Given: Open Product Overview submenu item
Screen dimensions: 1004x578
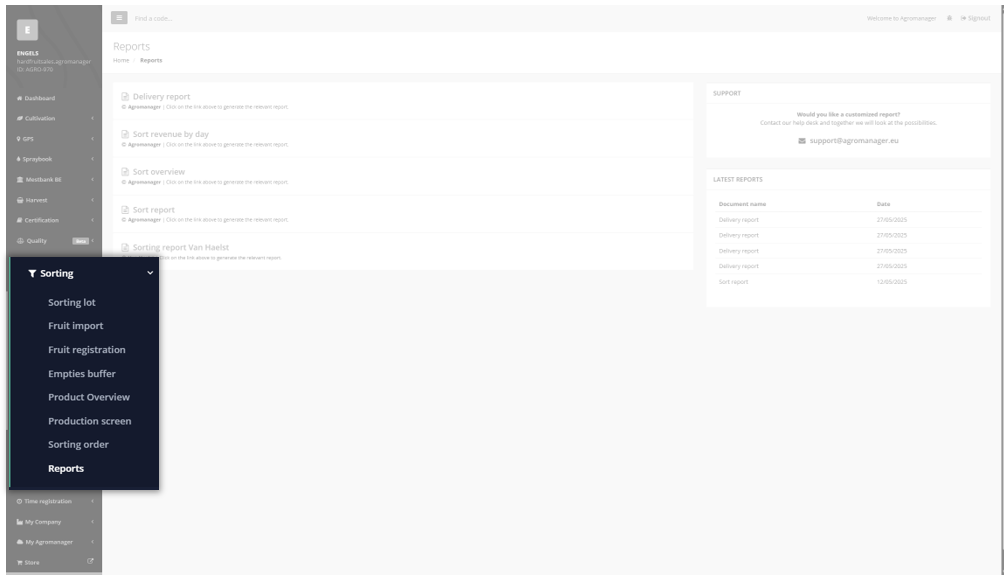Looking at the screenshot, I should pyautogui.click(x=89, y=397).
